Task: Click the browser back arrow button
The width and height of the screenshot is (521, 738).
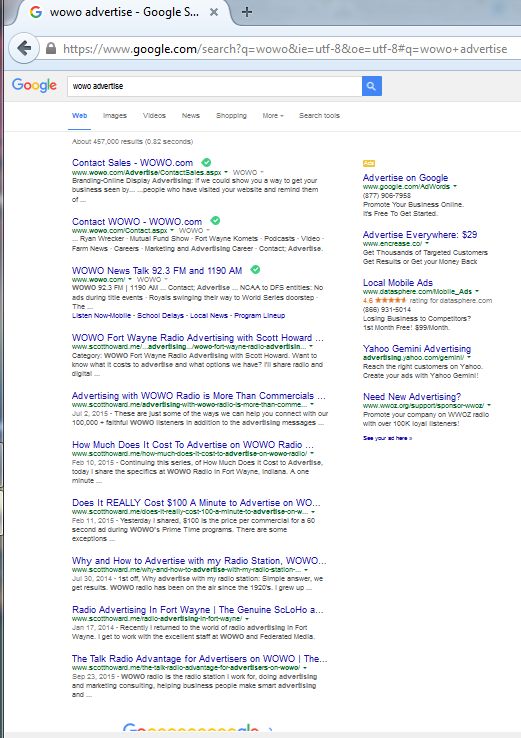Action: coord(24,48)
